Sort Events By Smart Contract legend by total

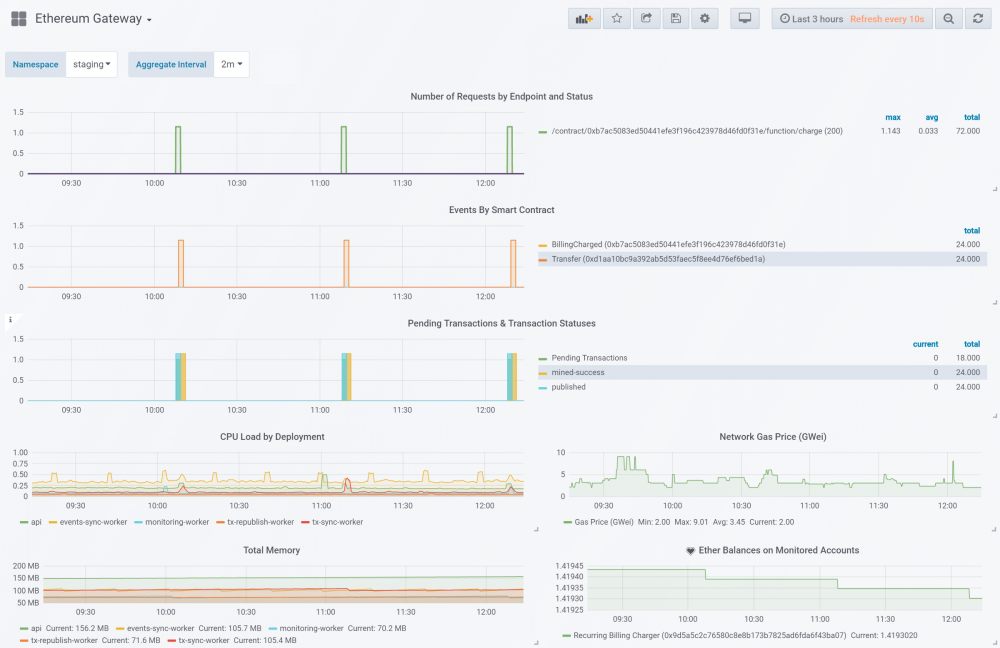(x=972, y=231)
